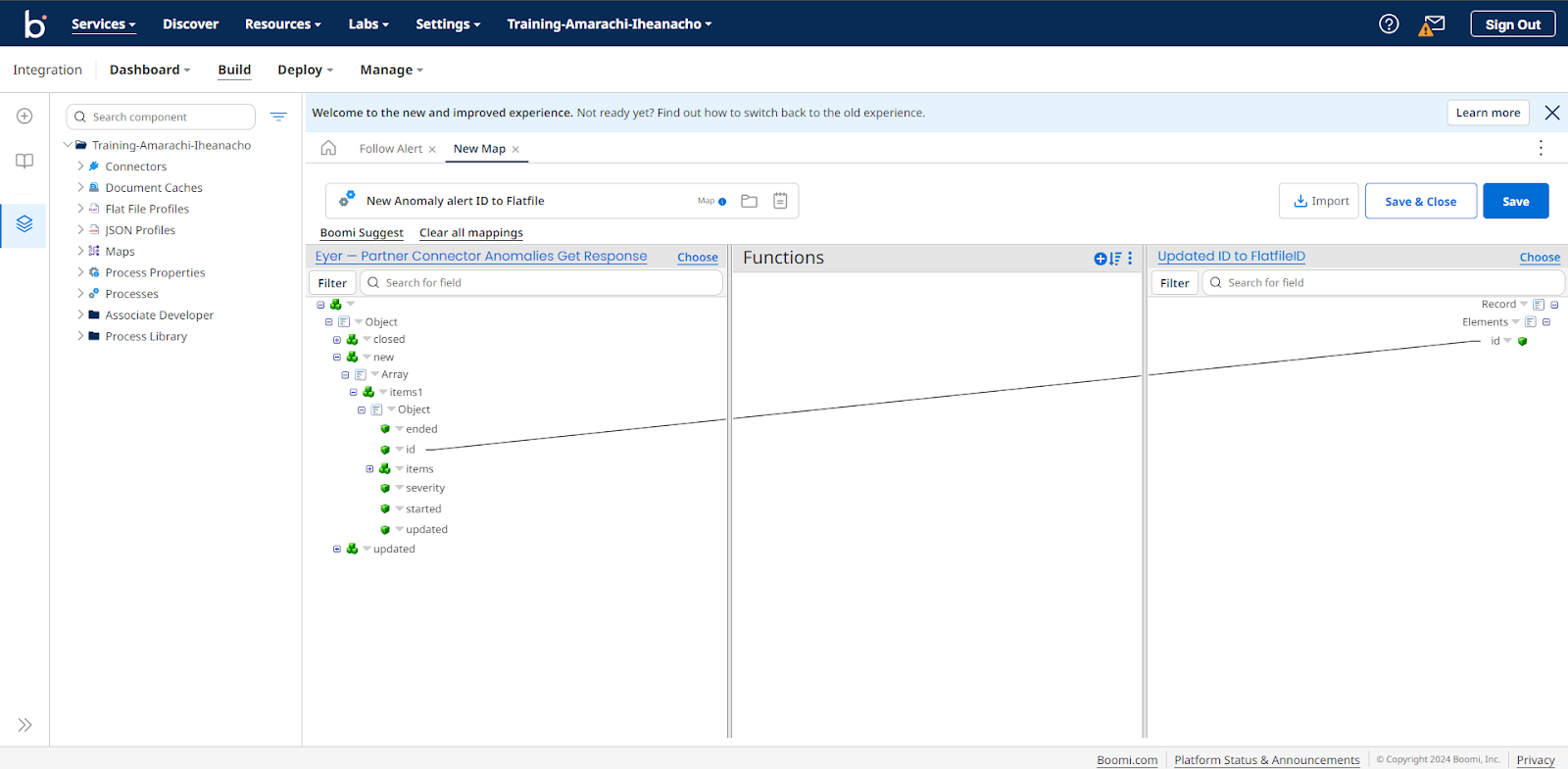Screen dimensions: 1568x769
Task: Switch to the Build tab
Action: 234,70
